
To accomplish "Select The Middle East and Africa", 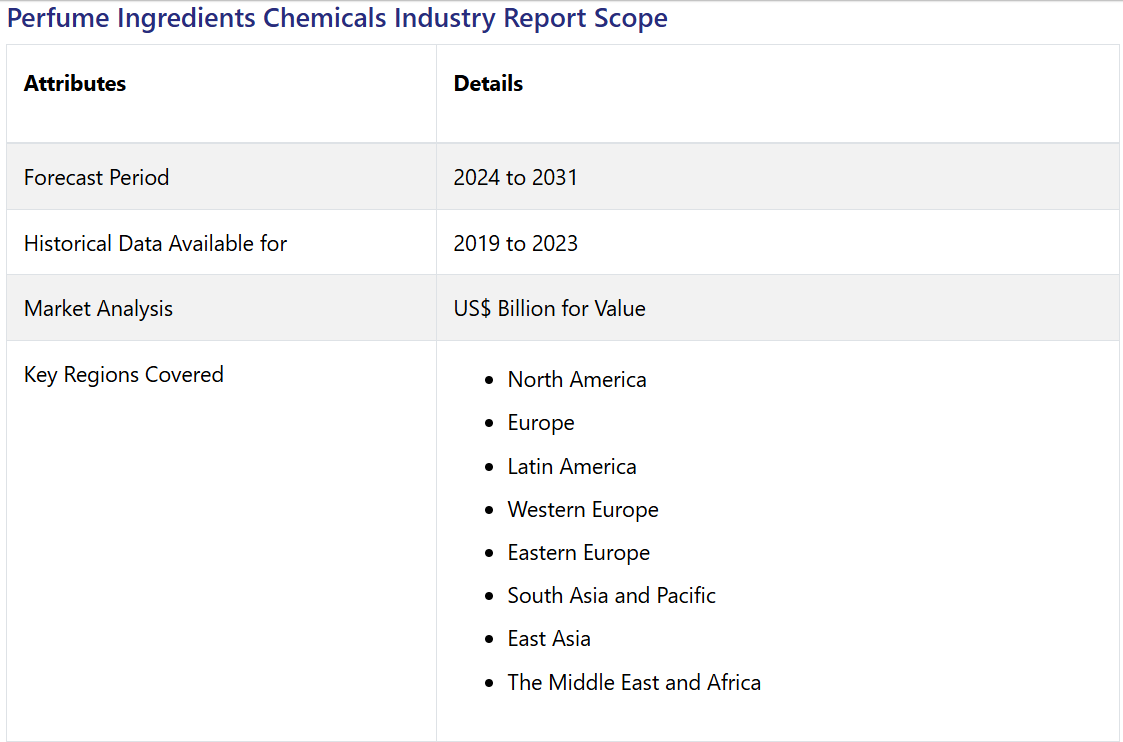I will pyautogui.click(x=634, y=682).
